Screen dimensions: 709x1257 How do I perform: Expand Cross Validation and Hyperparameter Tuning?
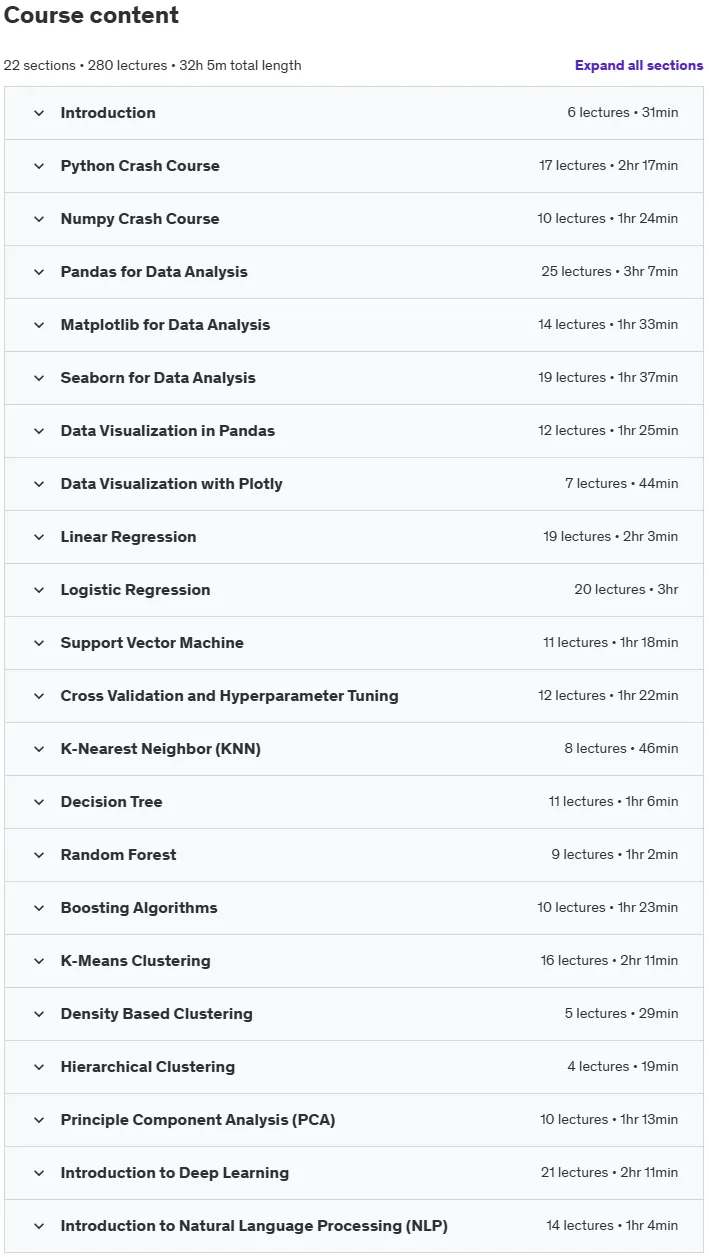click(354, 696)
